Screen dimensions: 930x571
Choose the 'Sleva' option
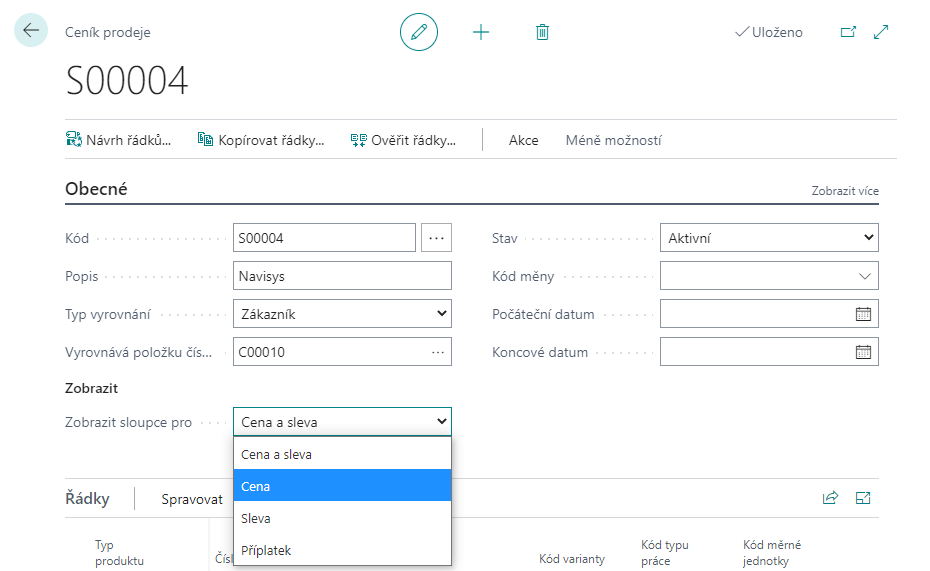coord(342,518)
